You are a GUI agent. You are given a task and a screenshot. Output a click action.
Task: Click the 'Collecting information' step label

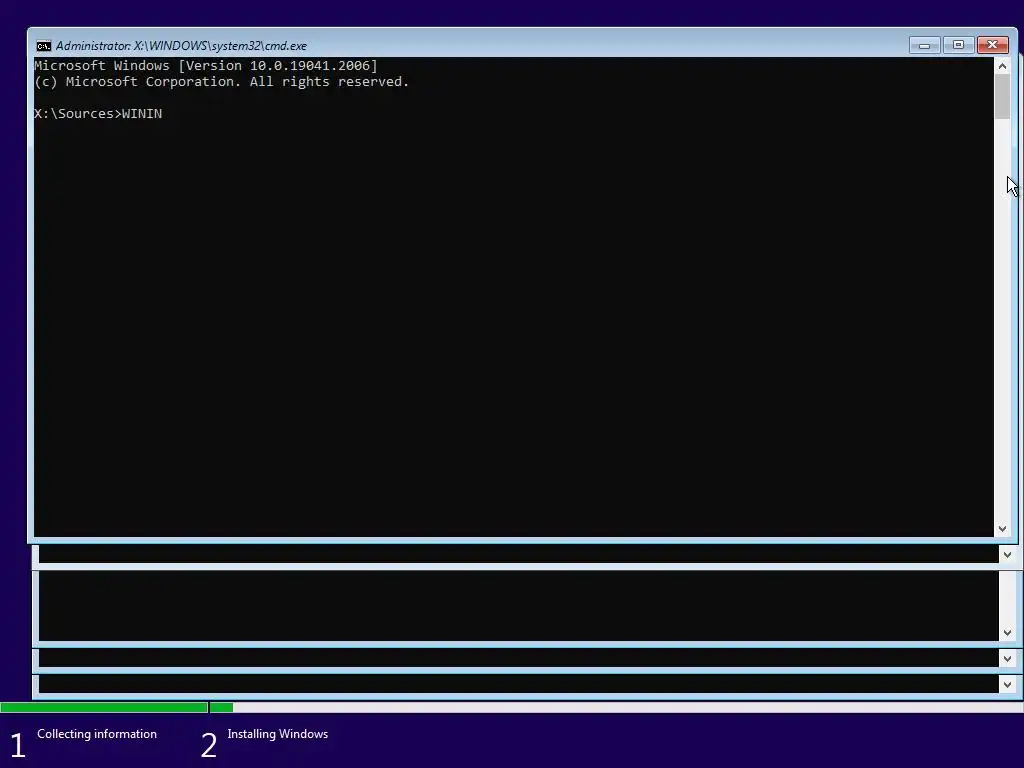pyautogui.click(x=97, y=734)
